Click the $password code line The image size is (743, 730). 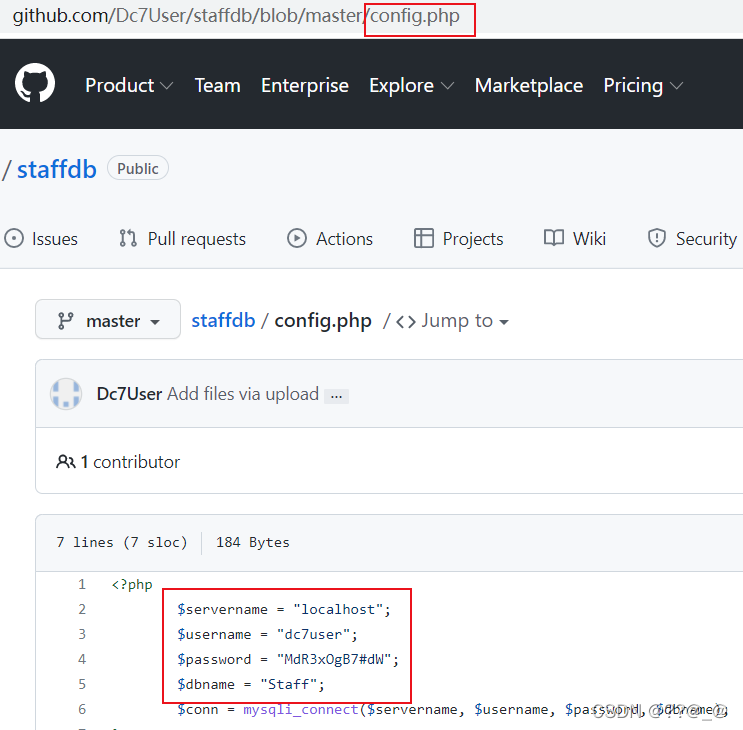coord(288,659)
